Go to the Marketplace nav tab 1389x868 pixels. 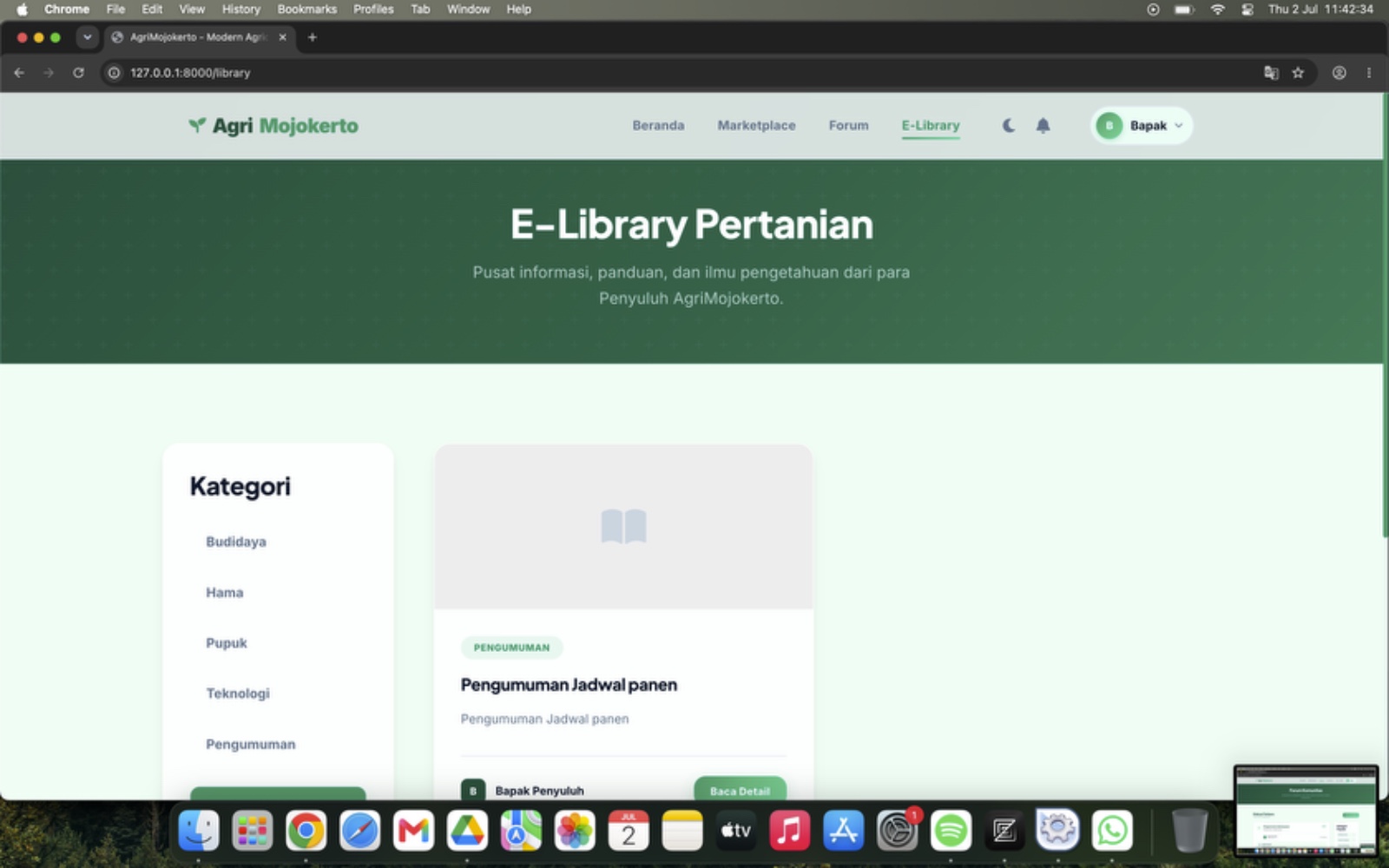coord(756,126)
